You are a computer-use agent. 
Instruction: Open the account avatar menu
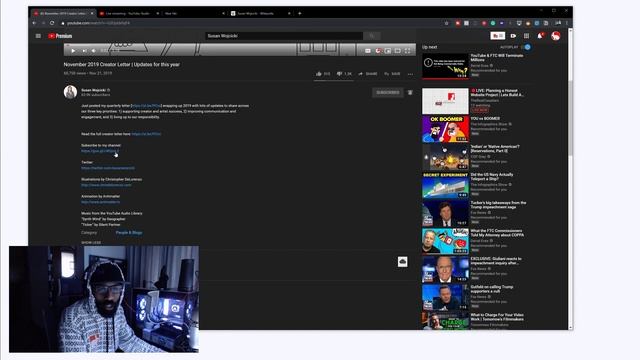click(x=556, y=36)
